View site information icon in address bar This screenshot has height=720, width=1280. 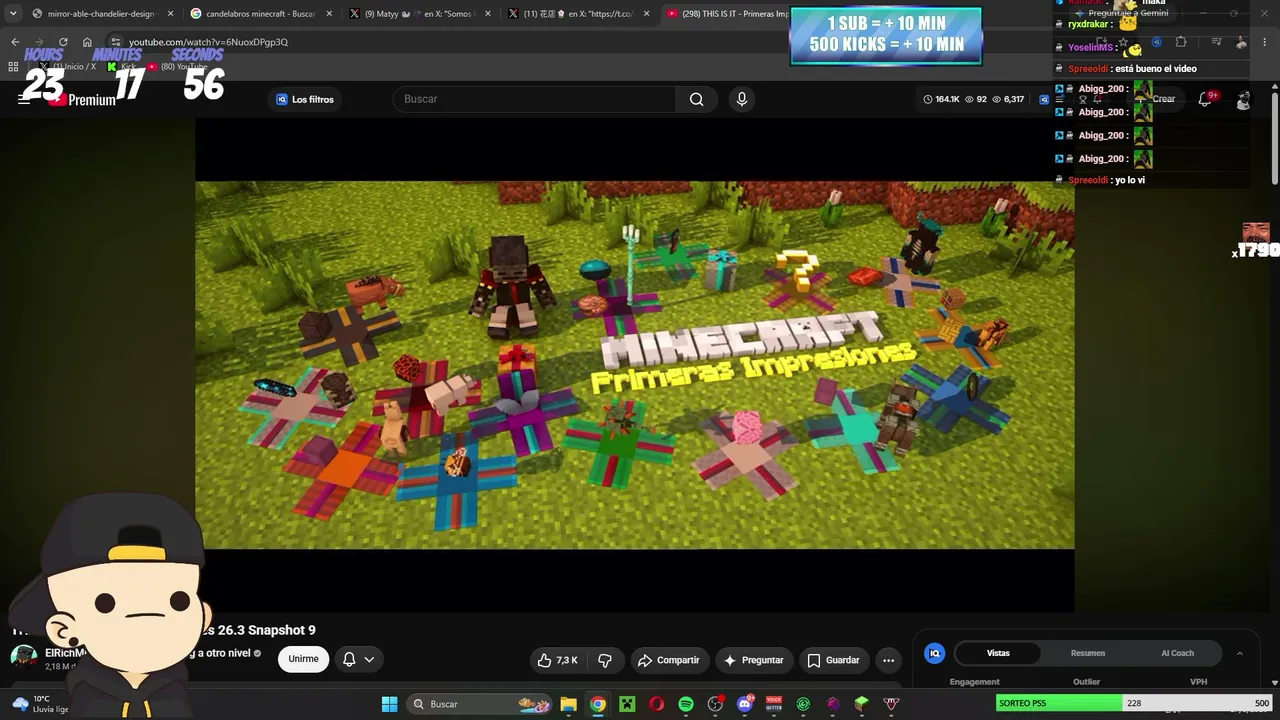click(x=115, y=42)
